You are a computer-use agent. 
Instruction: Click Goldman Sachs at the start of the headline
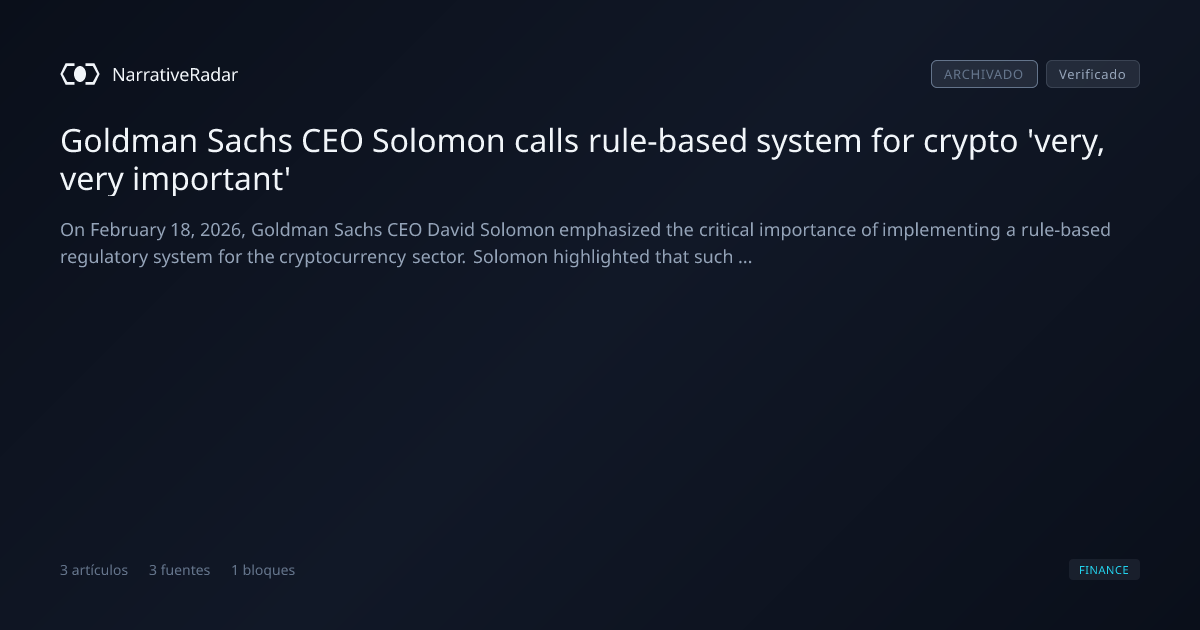pos(177,141)
